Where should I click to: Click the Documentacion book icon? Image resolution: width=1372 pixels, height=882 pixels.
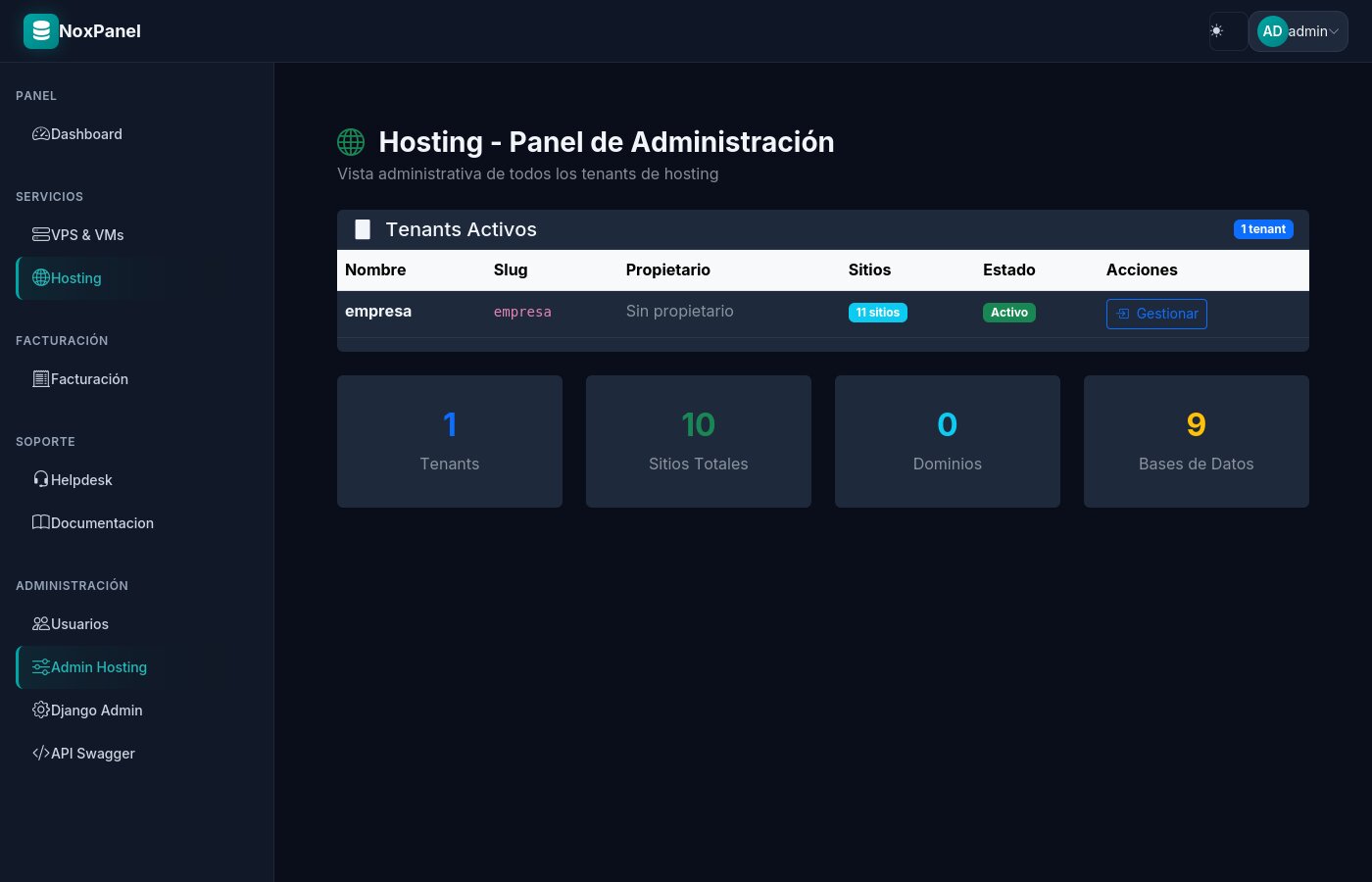(41, 523)
